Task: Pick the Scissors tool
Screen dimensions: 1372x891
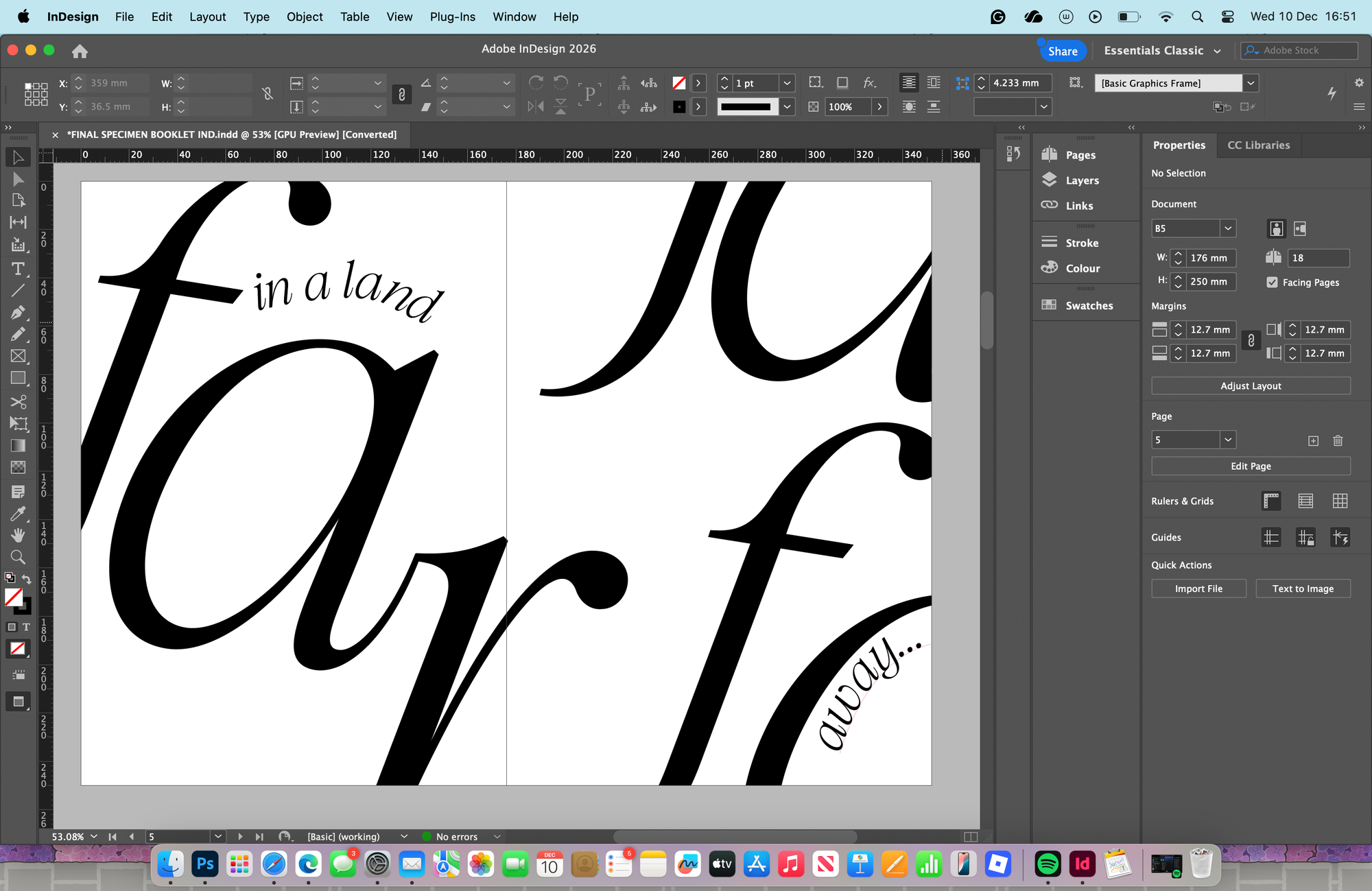Action: [18, 402]
